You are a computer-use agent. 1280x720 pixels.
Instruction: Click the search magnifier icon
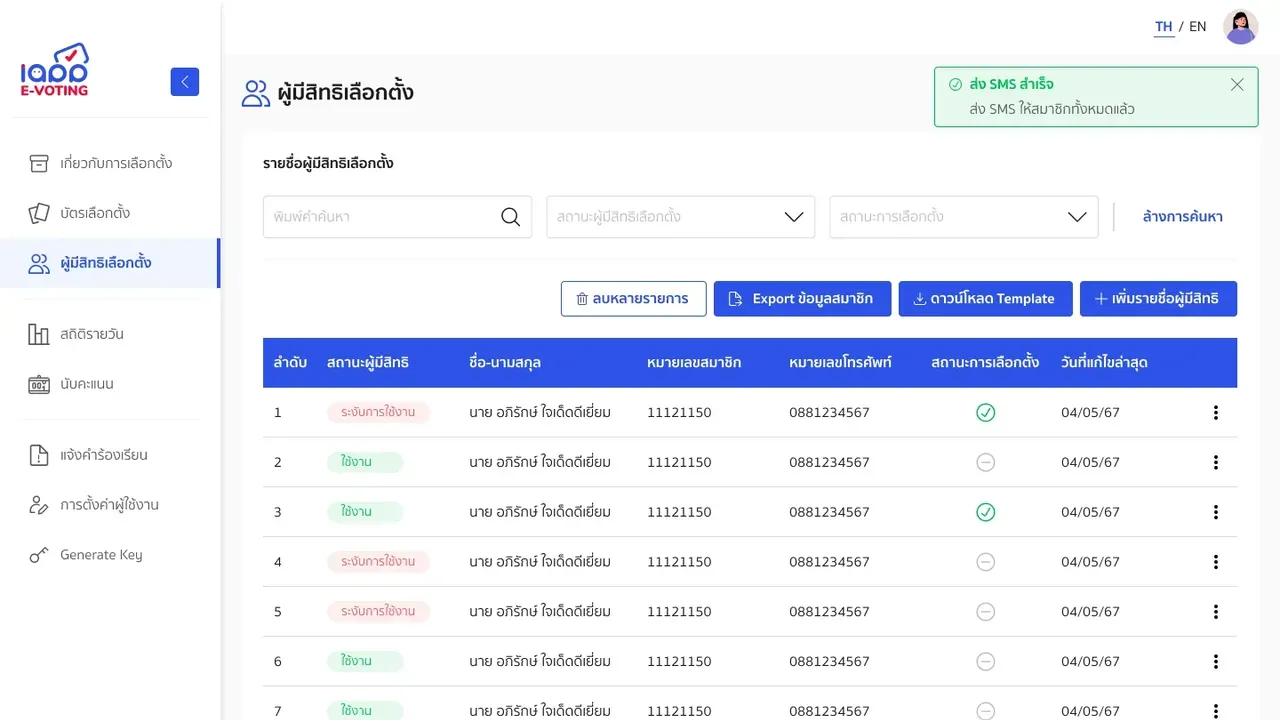click(510, 217)
